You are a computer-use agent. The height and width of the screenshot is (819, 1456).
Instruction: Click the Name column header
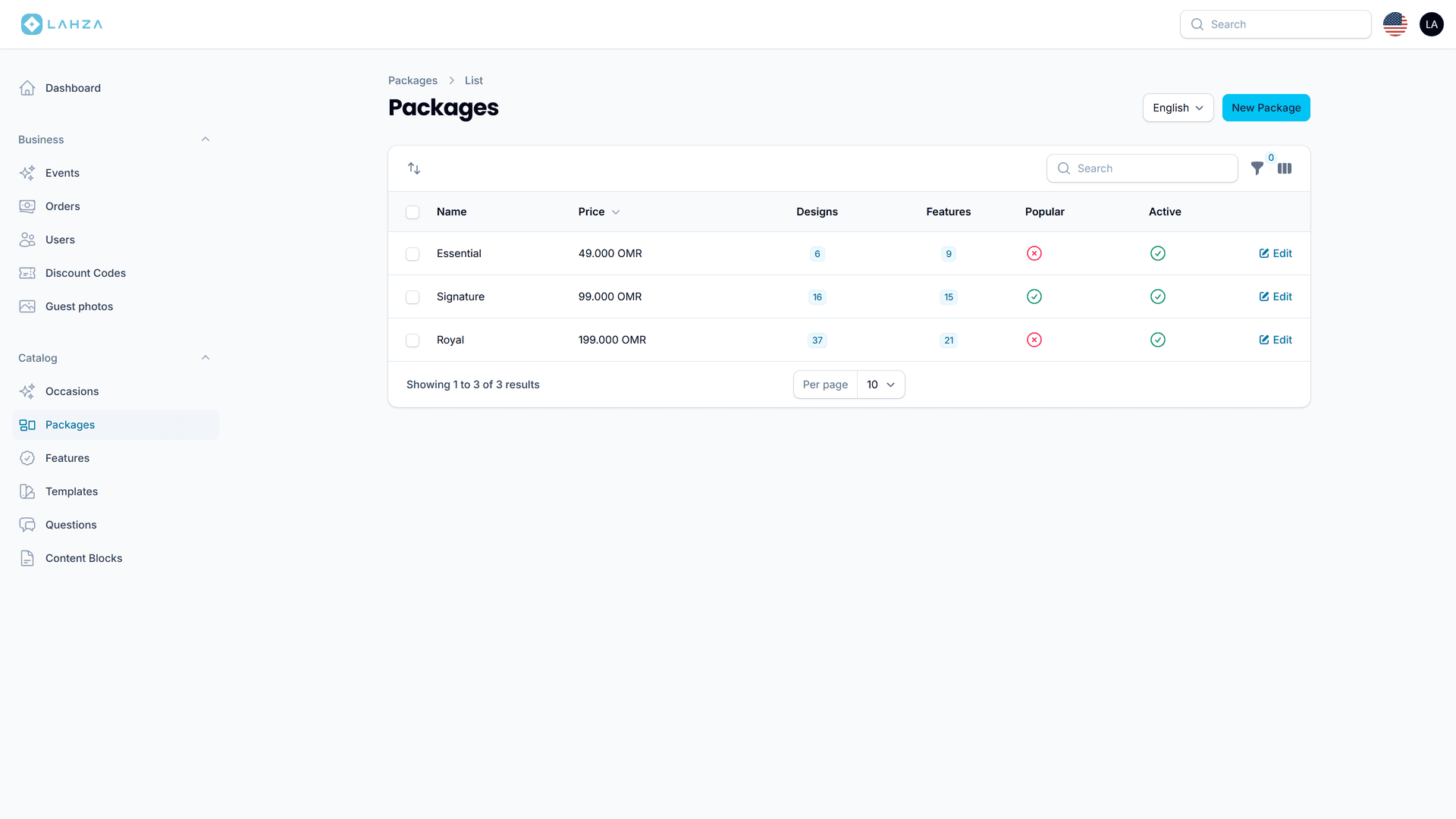coord(451,212)
